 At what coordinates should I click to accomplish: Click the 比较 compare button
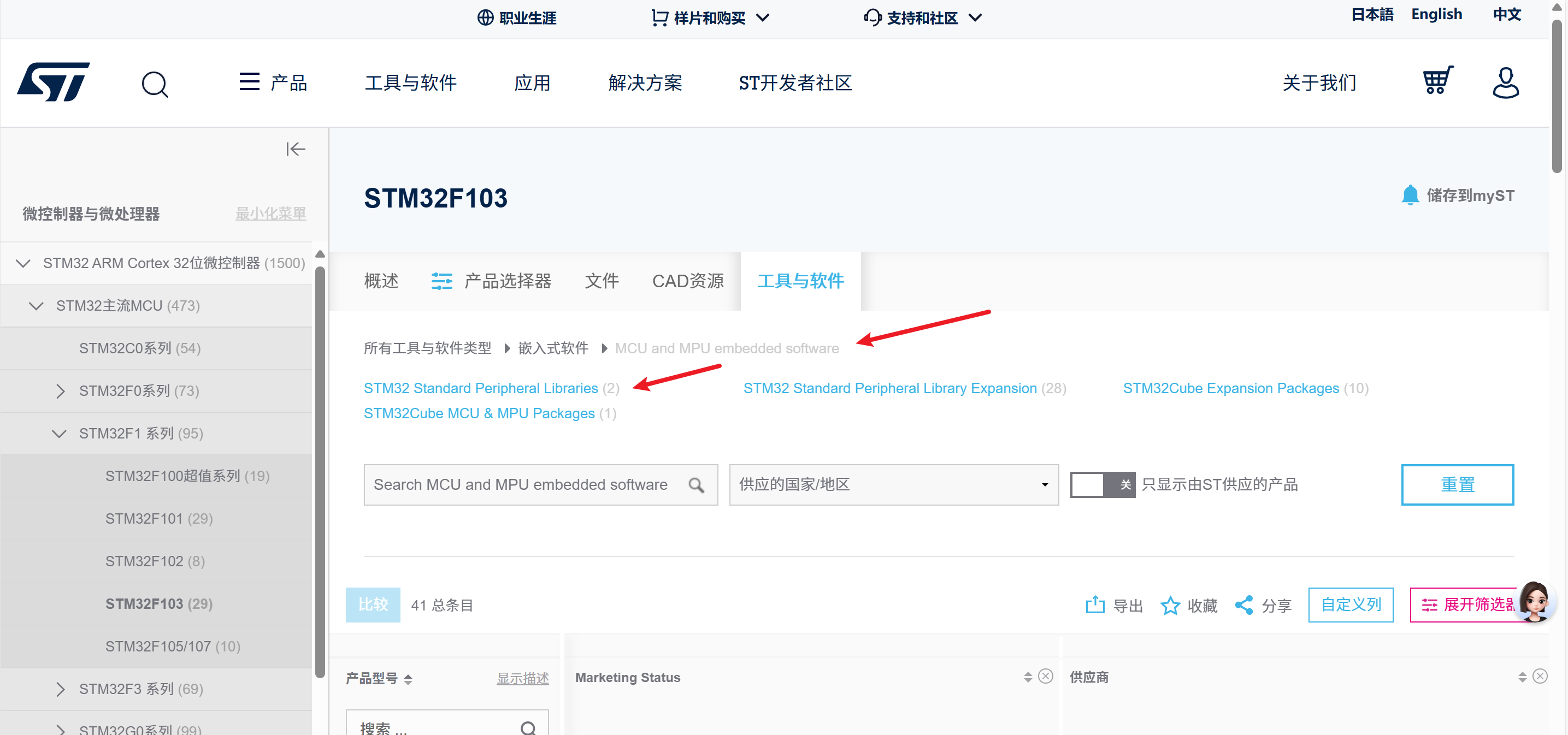click(x=373, y=605)
